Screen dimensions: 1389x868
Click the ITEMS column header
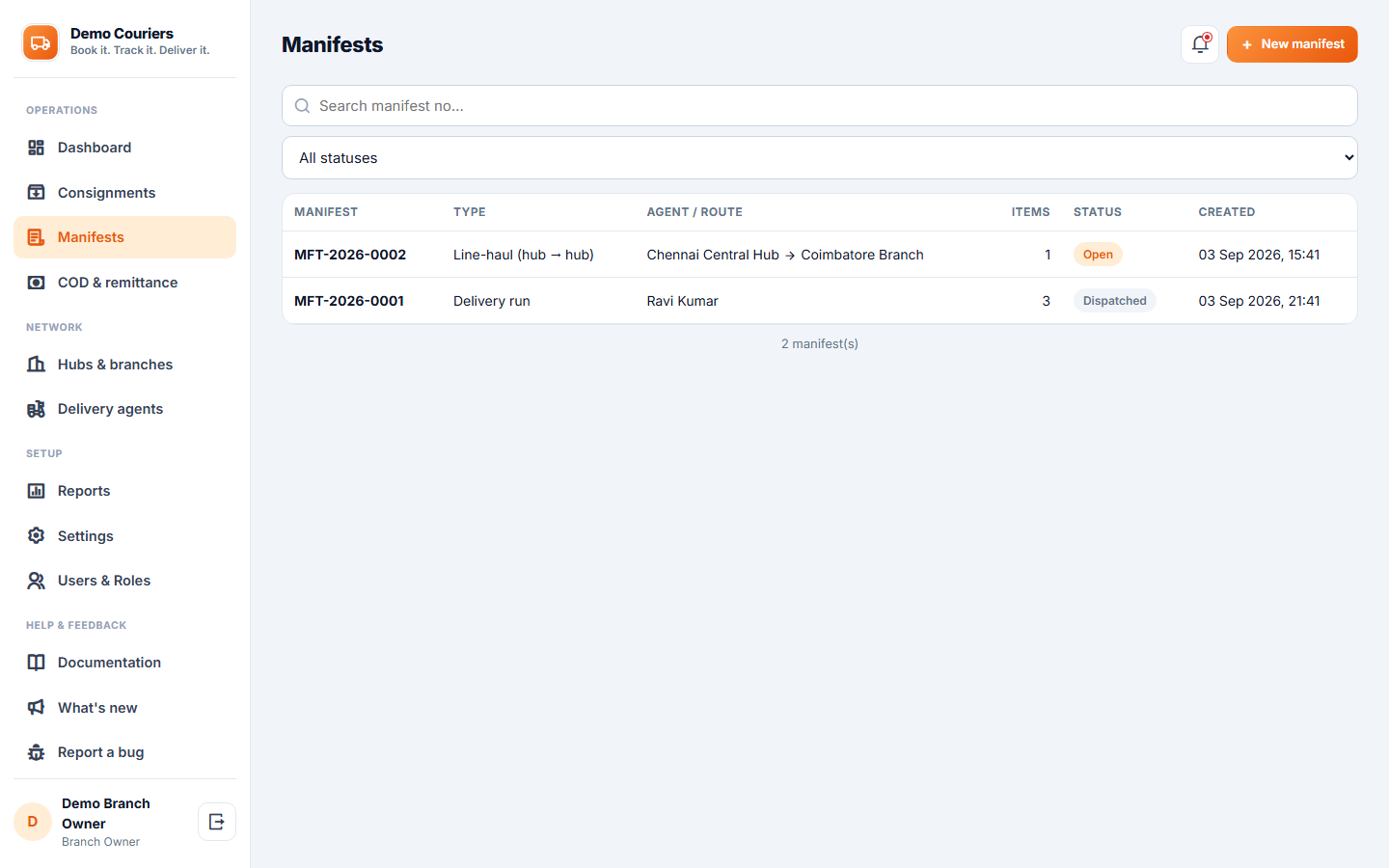(x=1030, y=212)
